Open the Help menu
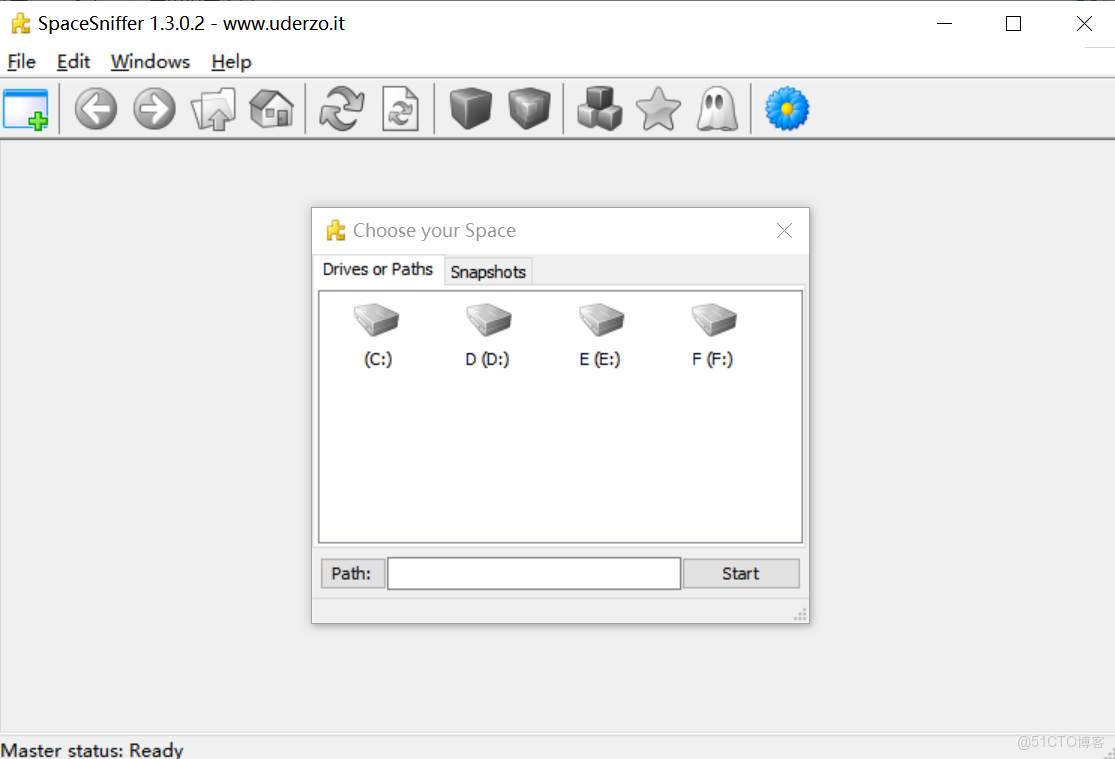The width and height of the screenshot is (1115, 759). 231,62
